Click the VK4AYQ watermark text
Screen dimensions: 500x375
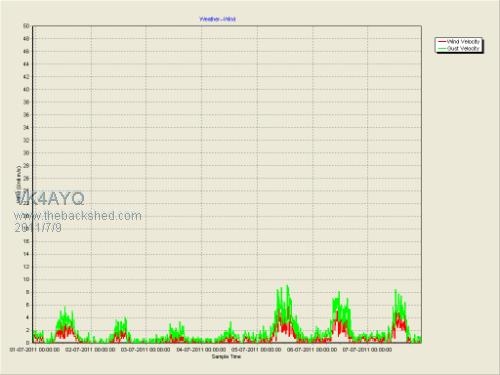tap(49, 198)
